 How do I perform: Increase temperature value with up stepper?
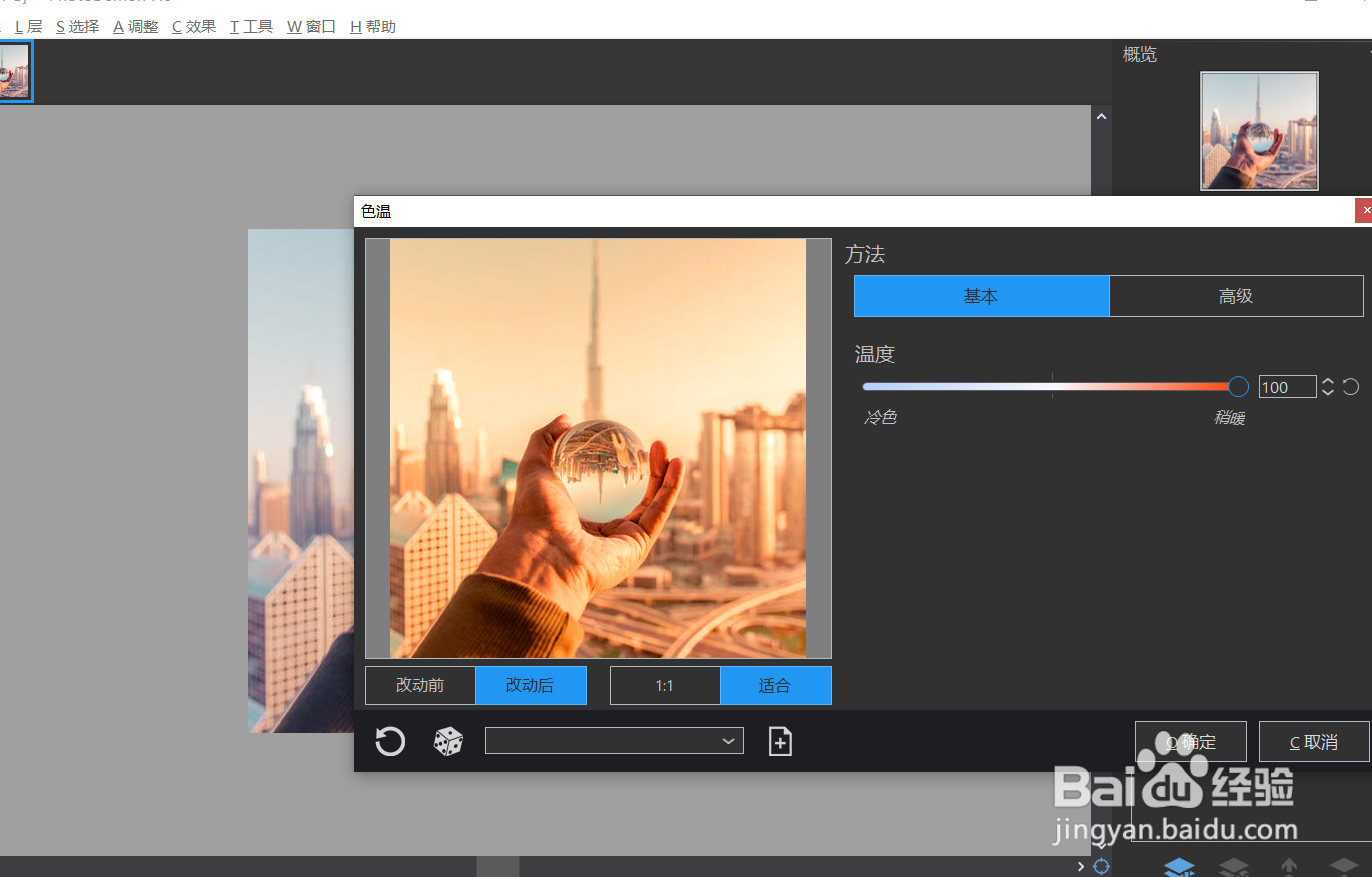coord(1328,381)
